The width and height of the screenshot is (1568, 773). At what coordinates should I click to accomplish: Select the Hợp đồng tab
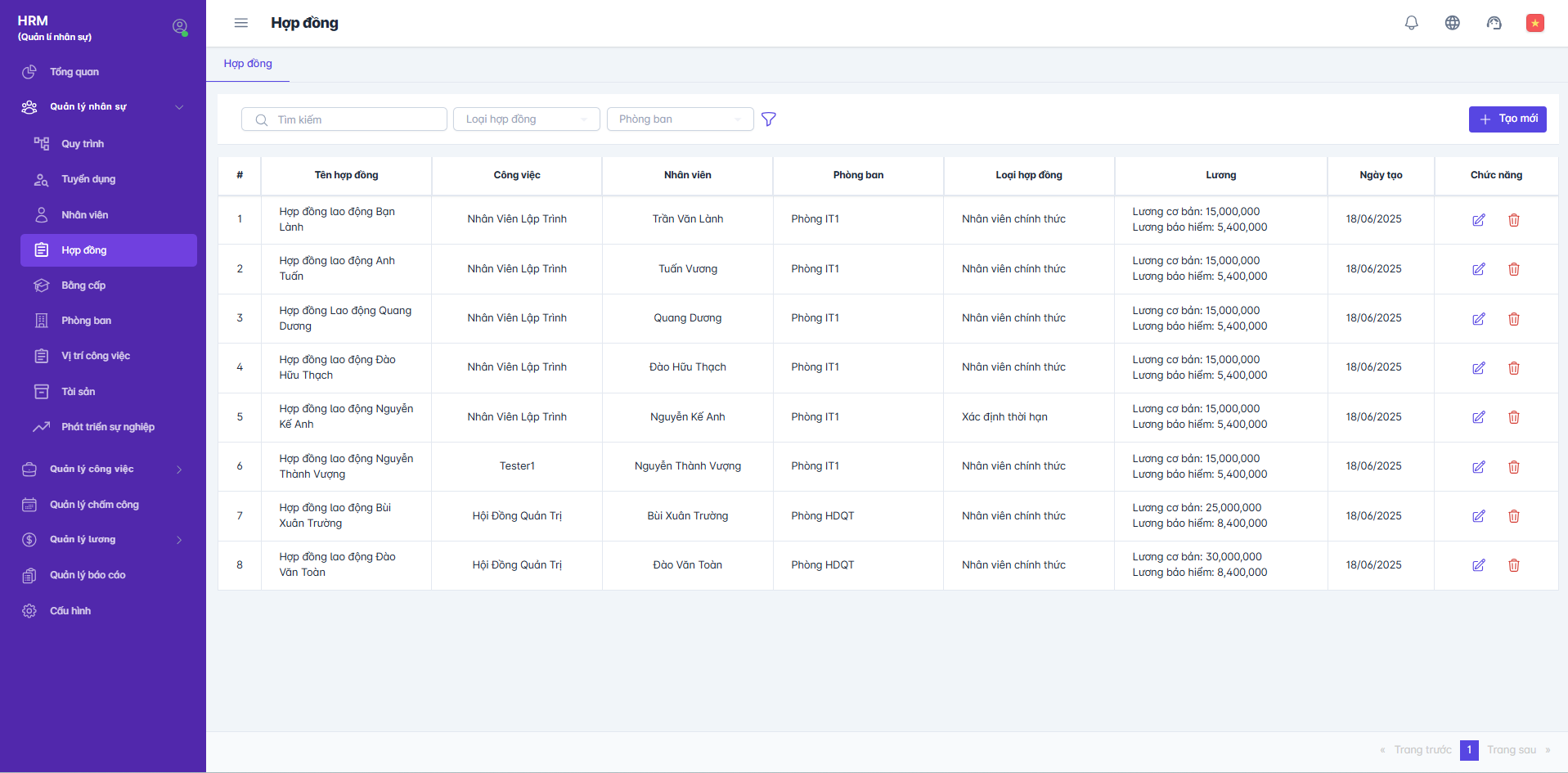(x=248, y=64)
